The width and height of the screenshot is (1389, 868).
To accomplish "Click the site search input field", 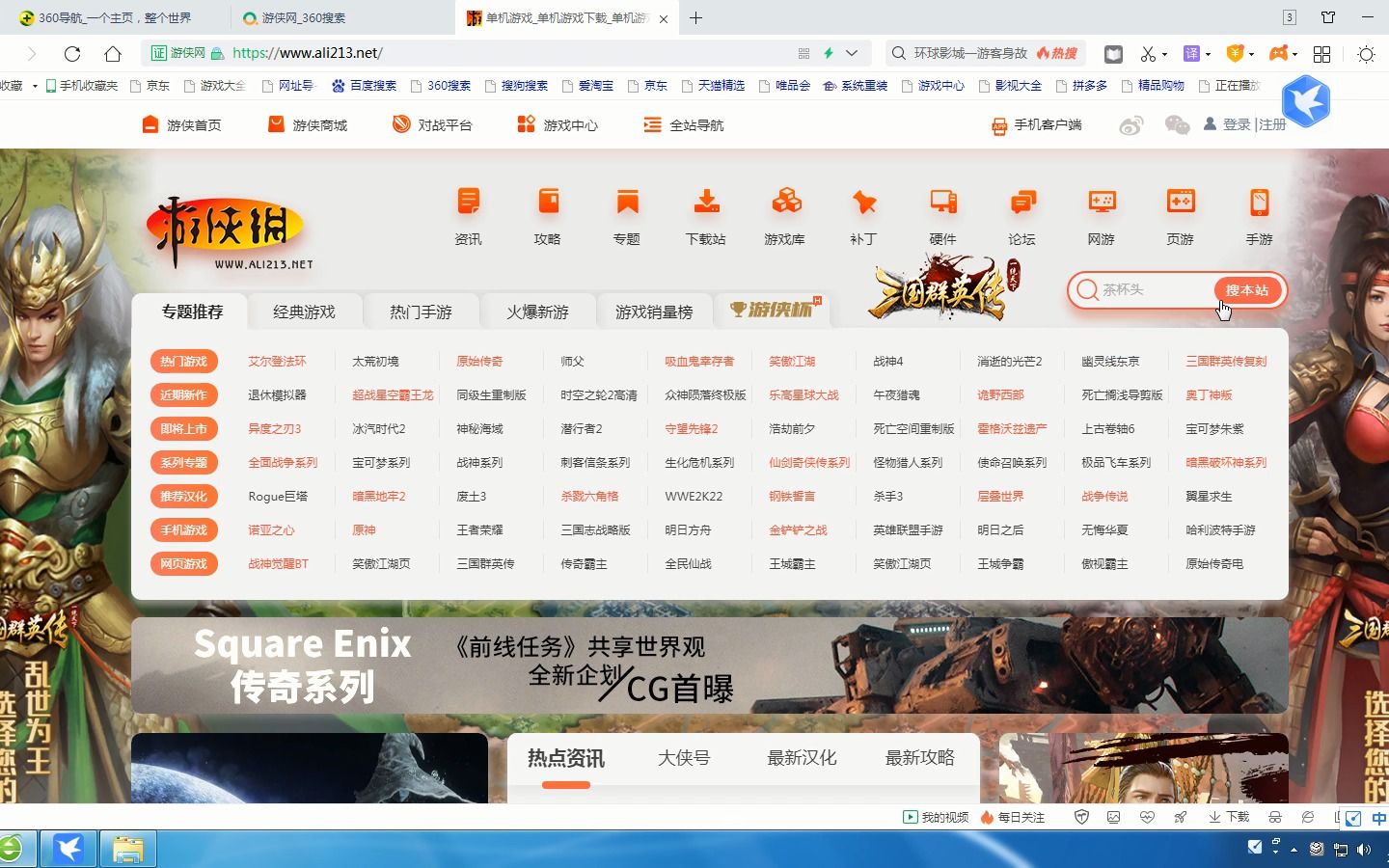I will (x=1155, y=289).
